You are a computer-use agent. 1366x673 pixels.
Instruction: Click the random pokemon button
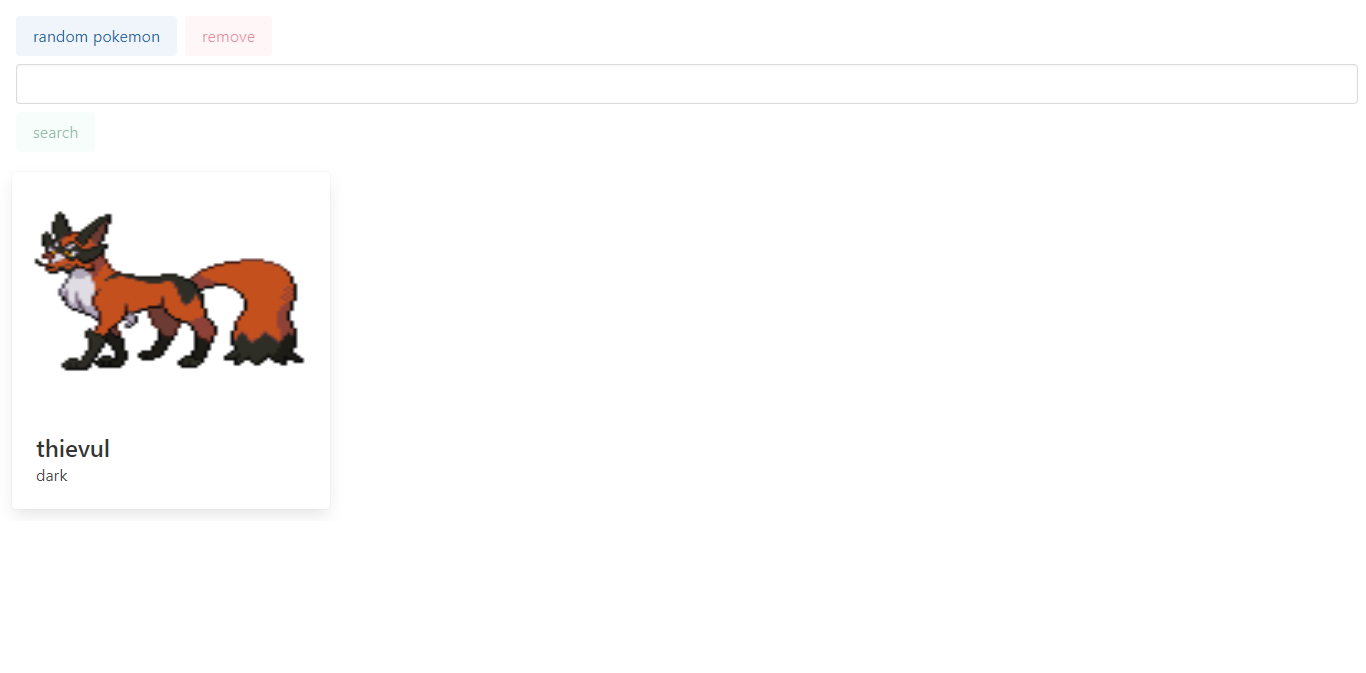(x=96, y=36)
